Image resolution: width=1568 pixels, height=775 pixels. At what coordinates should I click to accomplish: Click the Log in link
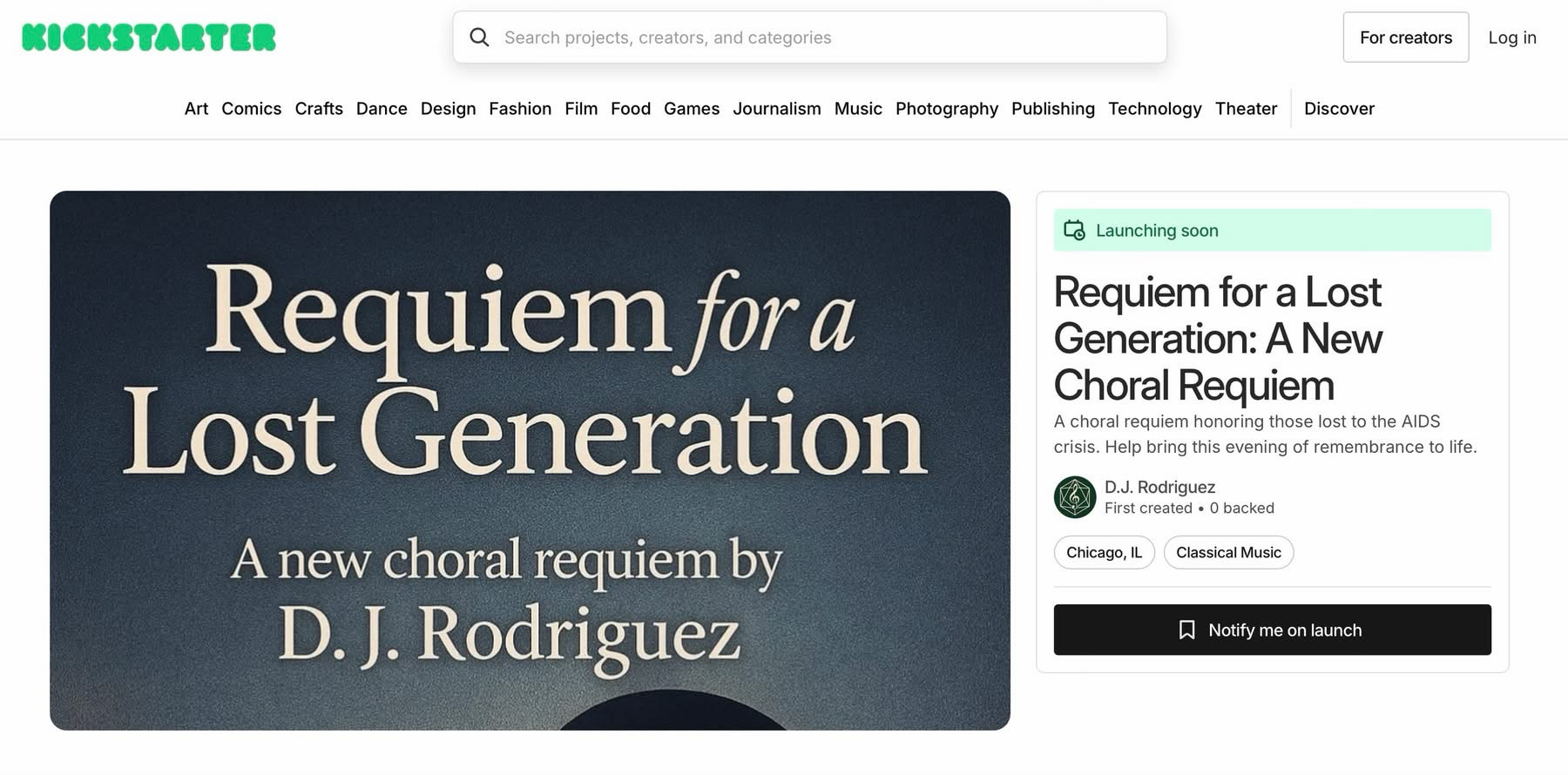1511,37
